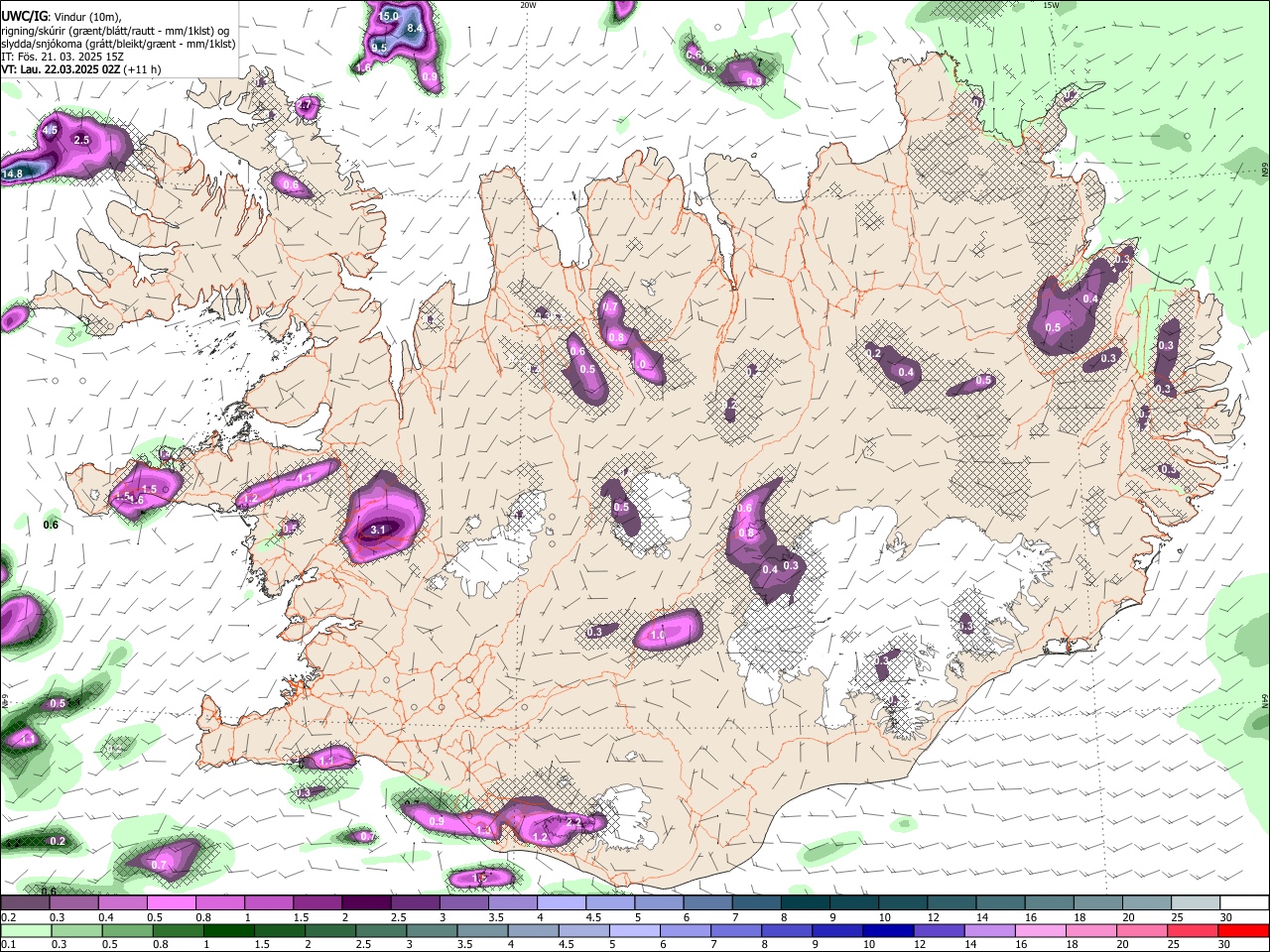
Task: Click the pink rain swatch between 16 and 18
Action: point(1040,931)
